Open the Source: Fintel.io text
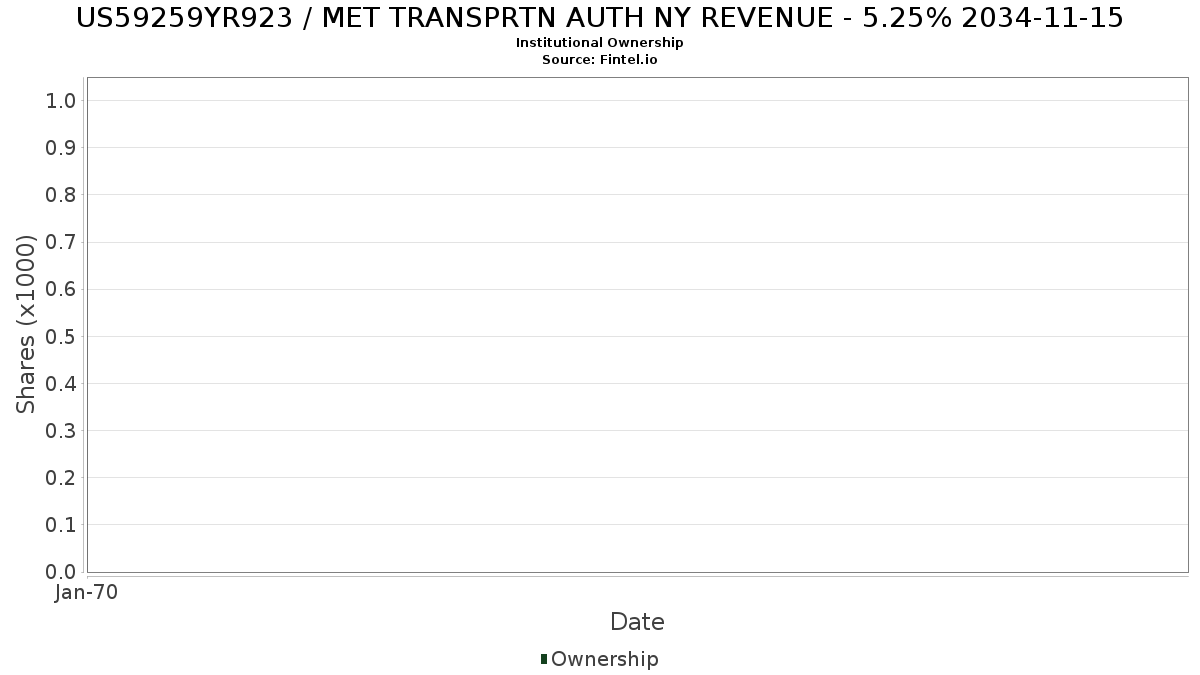 coord(600,60)
